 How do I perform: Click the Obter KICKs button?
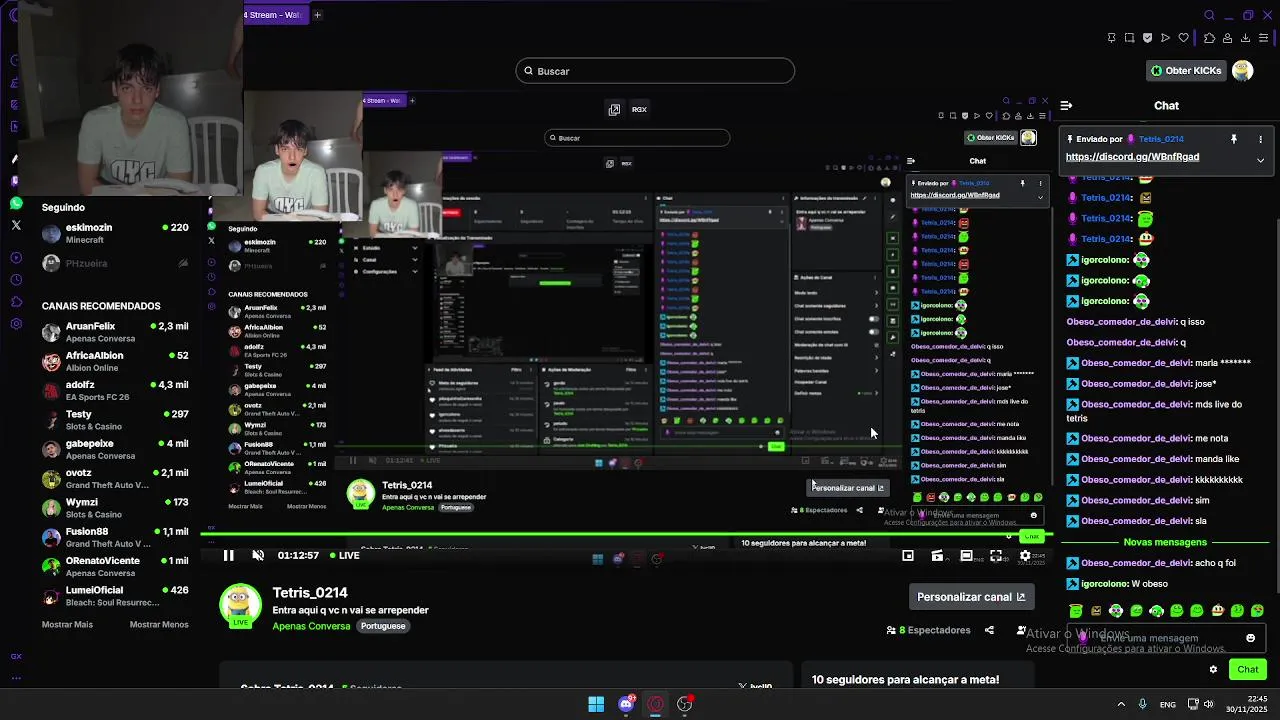(1186, 71)
